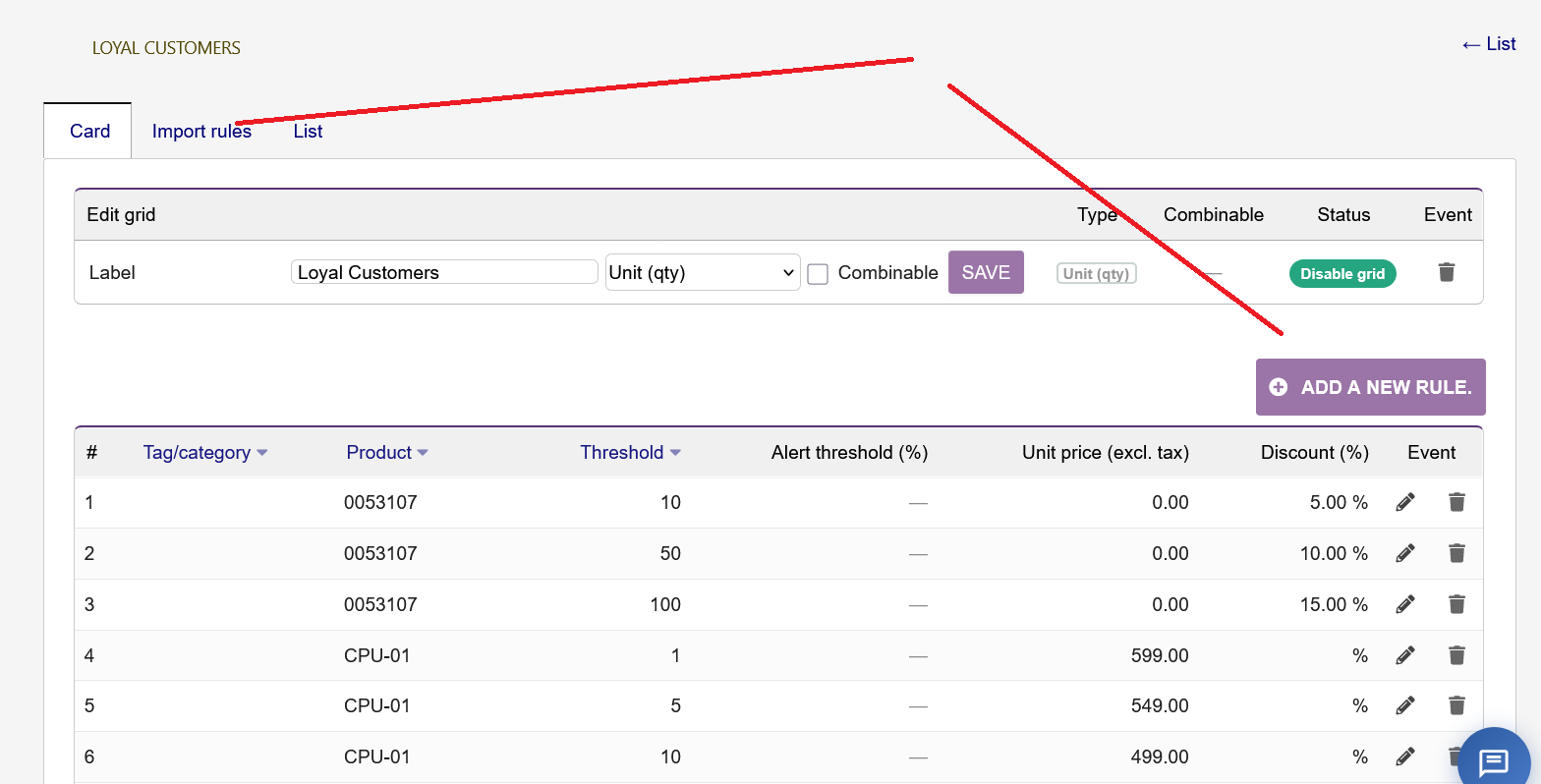Toggle the Combinable checkbox

pyautogui.click(x=818, y=274)
